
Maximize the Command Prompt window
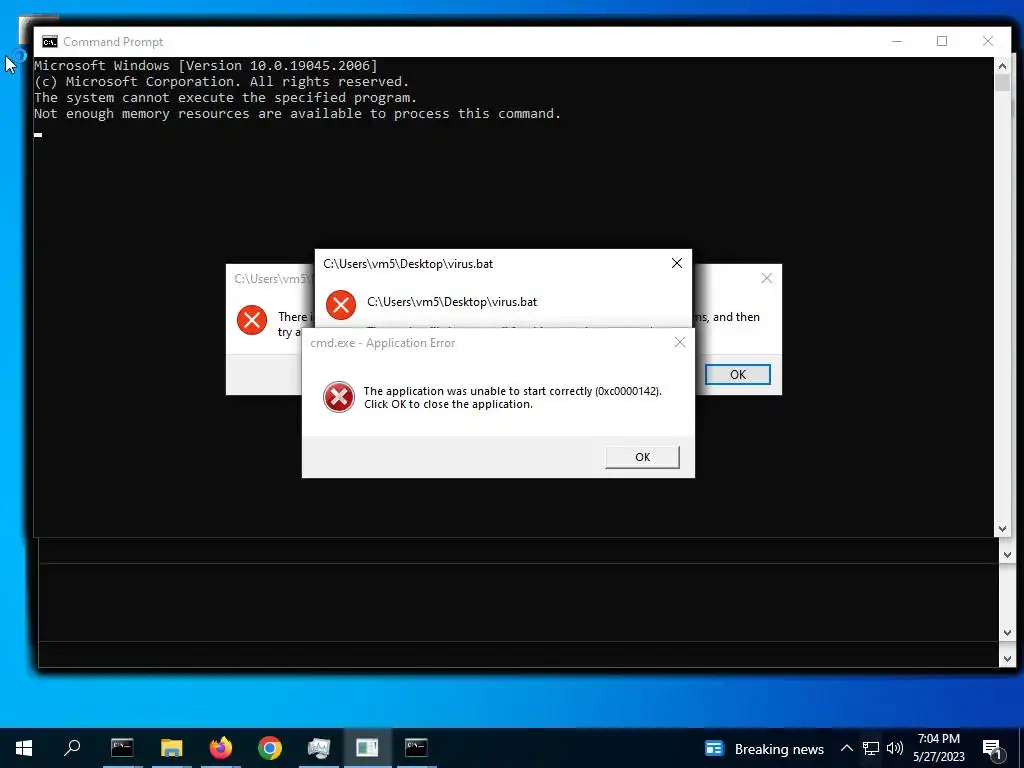[x=942, y=41]
